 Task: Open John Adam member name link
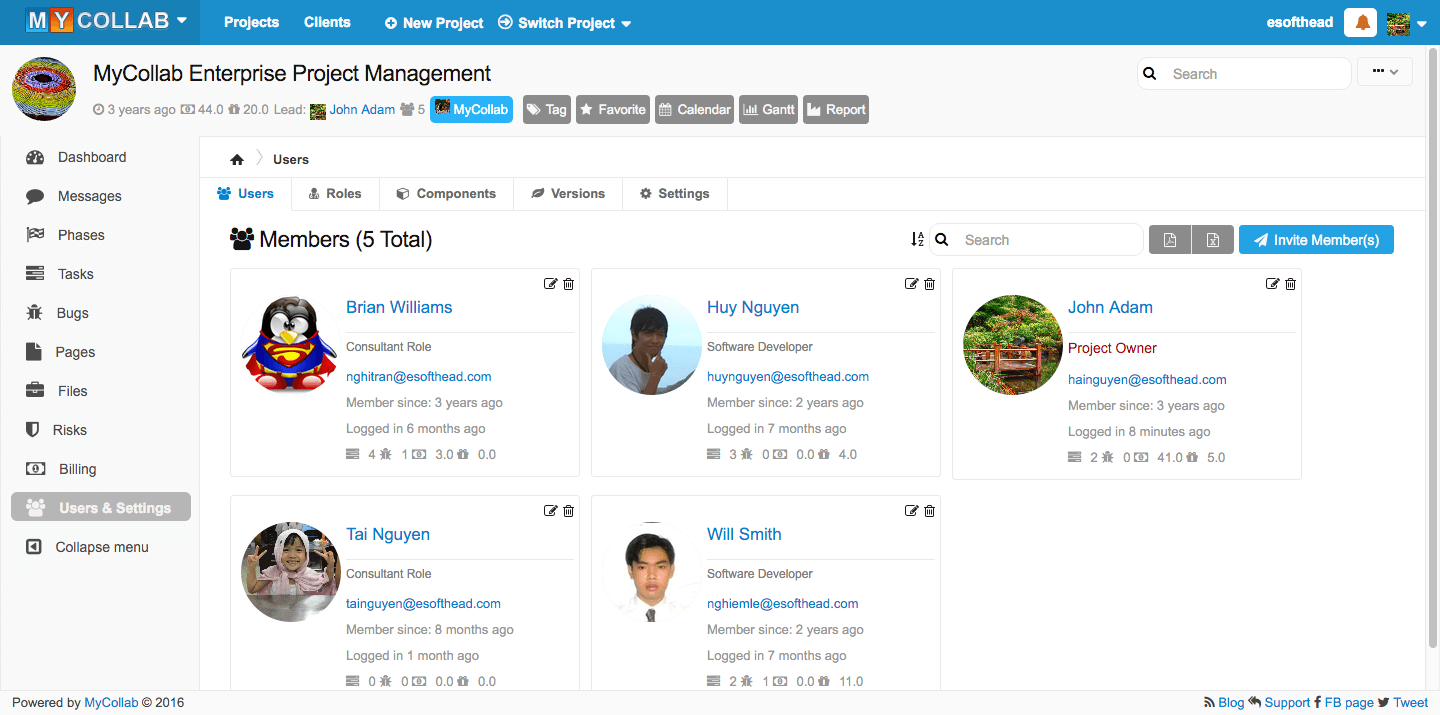[1110, 308]
